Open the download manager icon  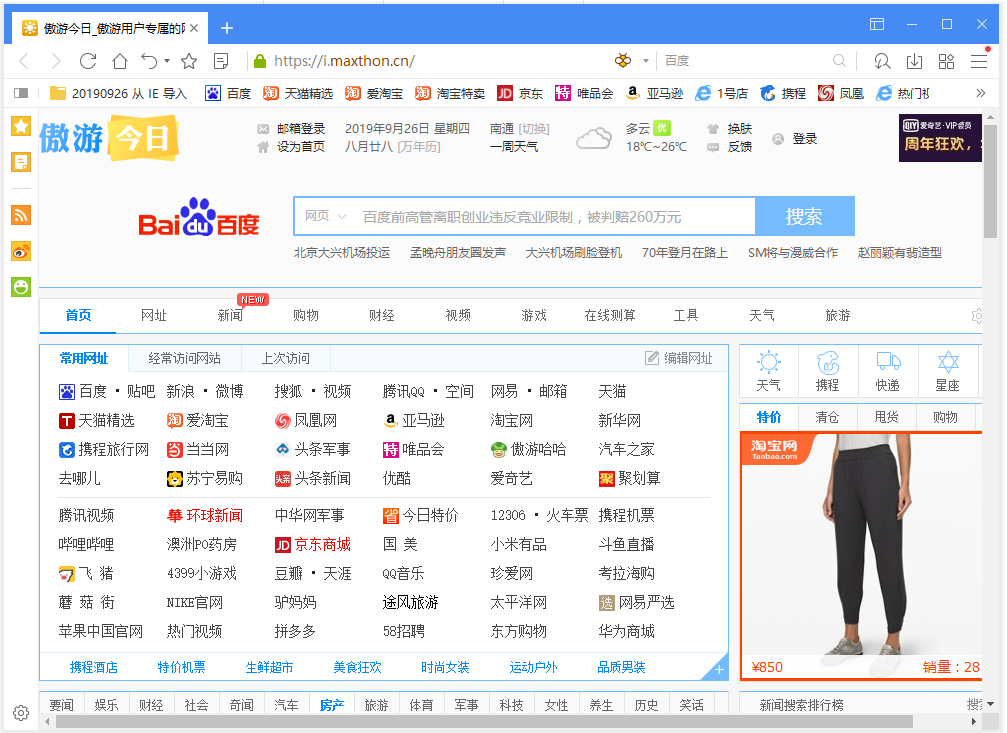coord(913,60)
